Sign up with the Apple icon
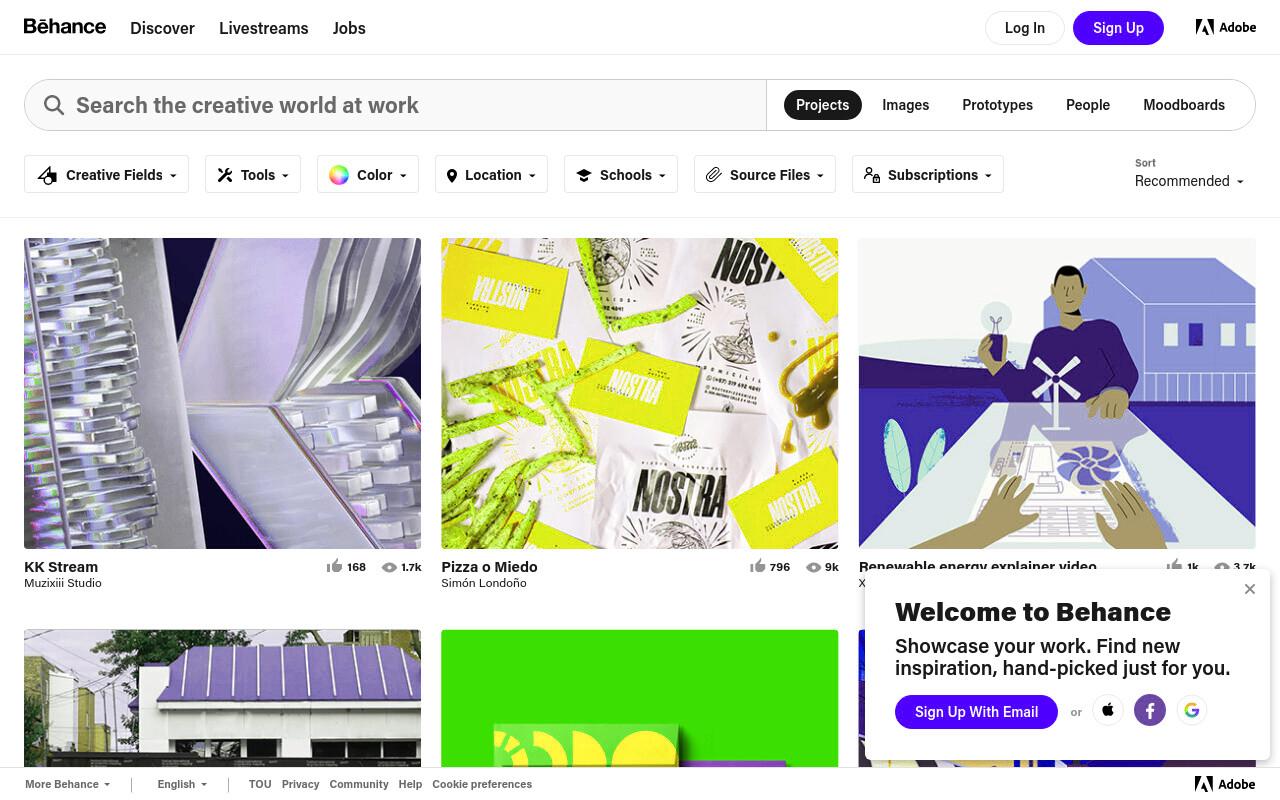1280x800 pixels. coord(1108,710)
